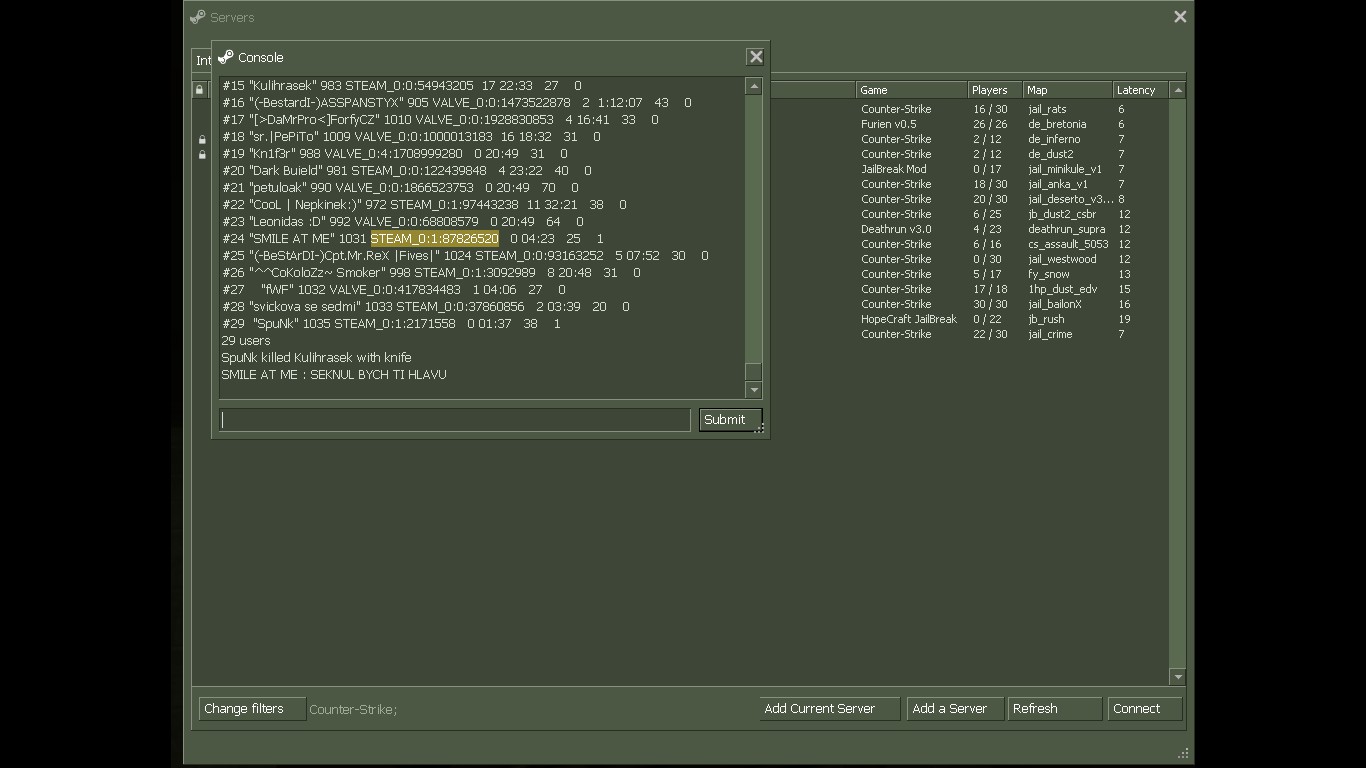Click 'SpuNk killed Kulihrasek with knife' line

pos(316,358)
